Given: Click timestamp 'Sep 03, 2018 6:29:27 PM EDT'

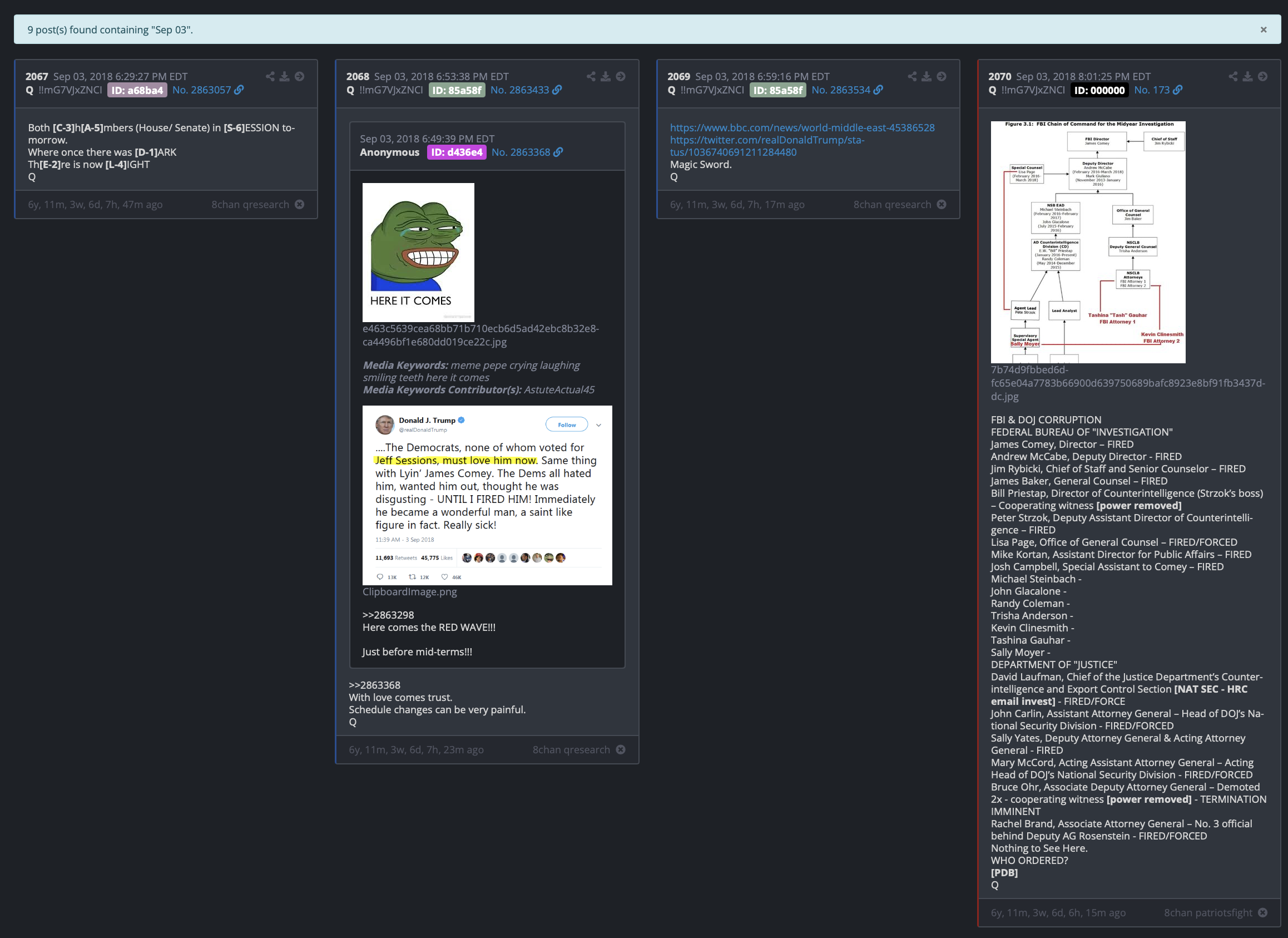Looking at the screenshot, I should [120, 77].
